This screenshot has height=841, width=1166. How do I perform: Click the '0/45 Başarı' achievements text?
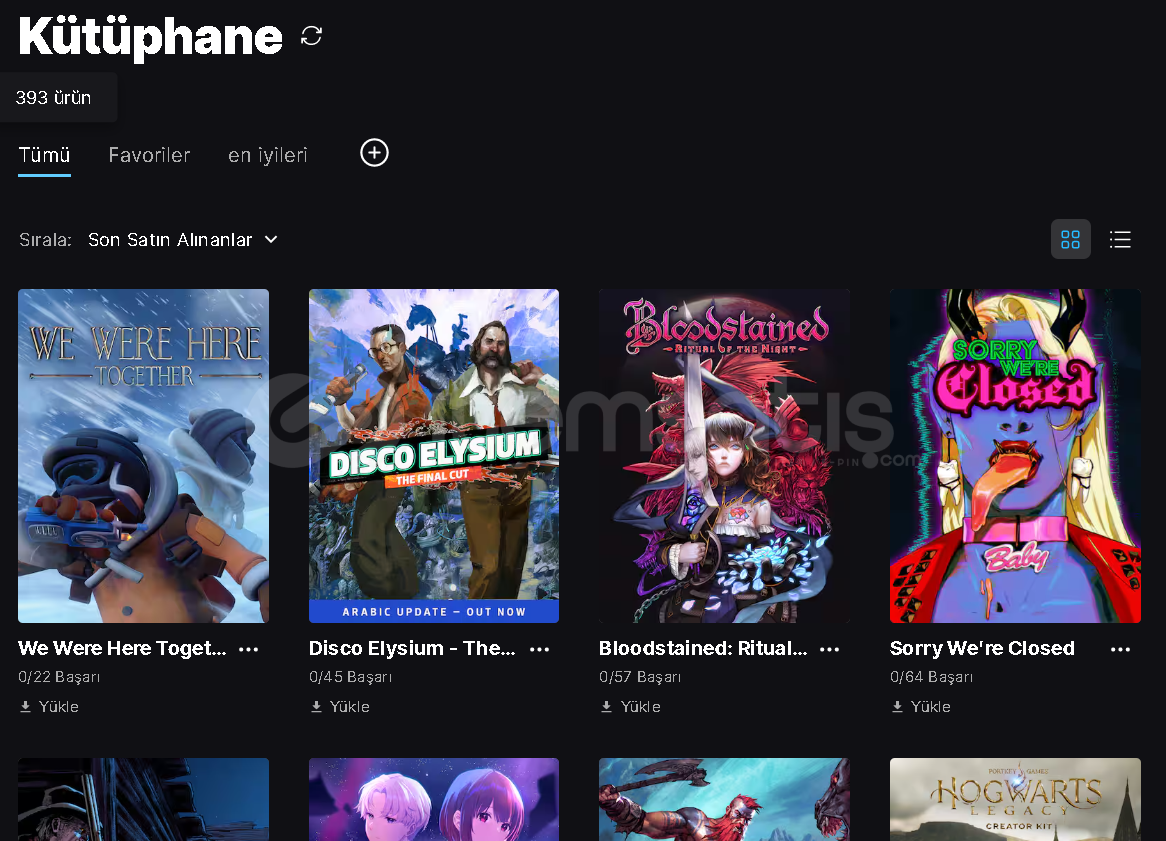pos(350,677)
